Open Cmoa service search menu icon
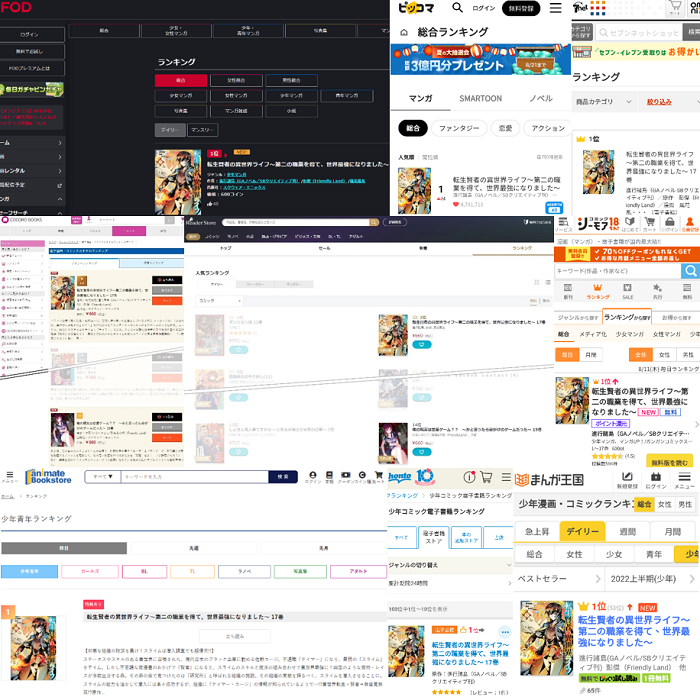 coord(563,224)
